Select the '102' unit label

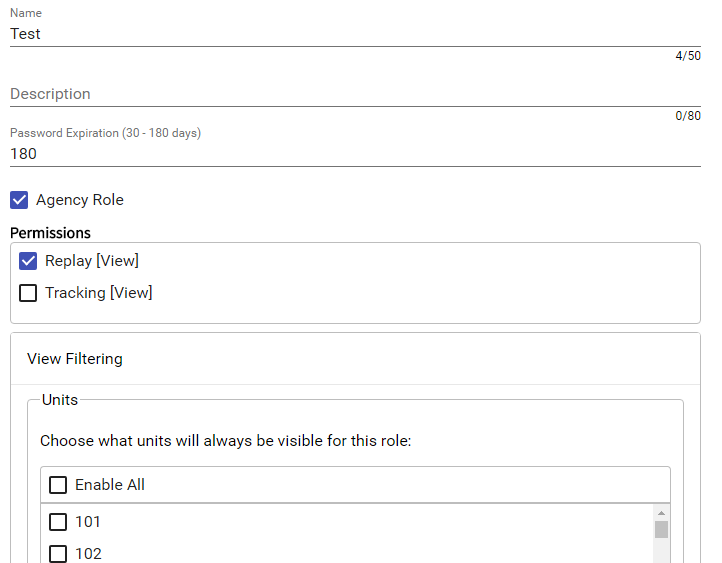pos(88,554)
